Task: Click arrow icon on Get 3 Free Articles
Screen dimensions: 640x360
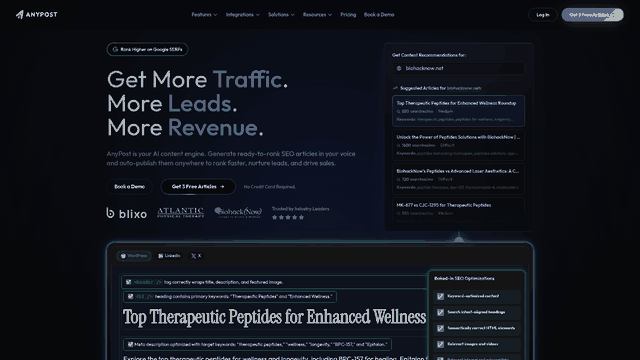Action: (222, 187)
